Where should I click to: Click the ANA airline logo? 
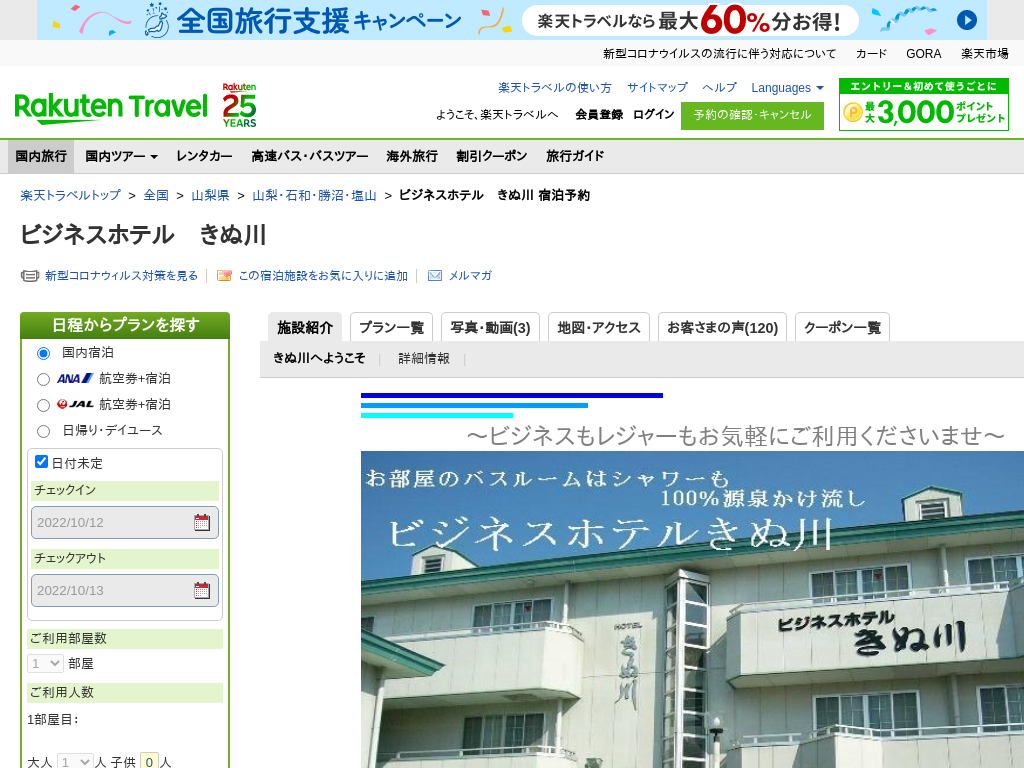75,378
